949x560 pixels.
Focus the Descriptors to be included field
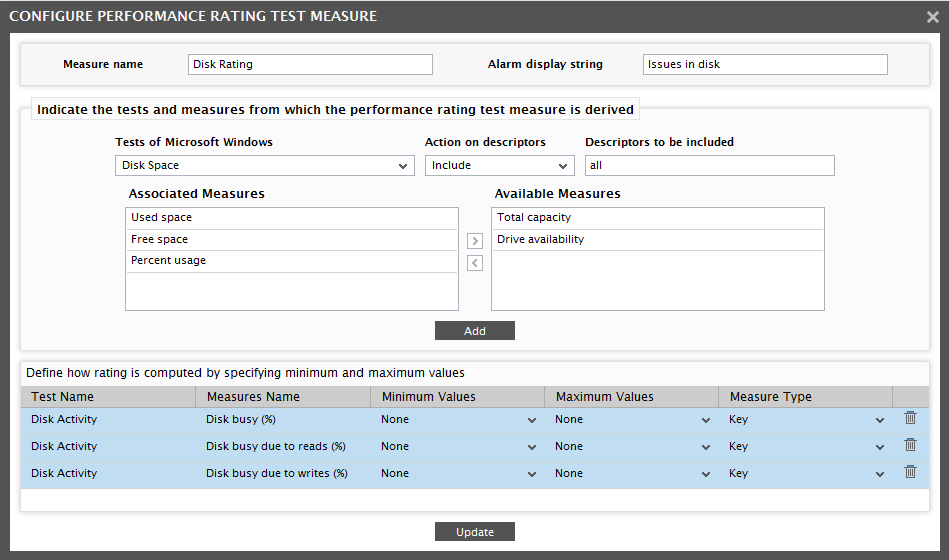click(709, 165)
